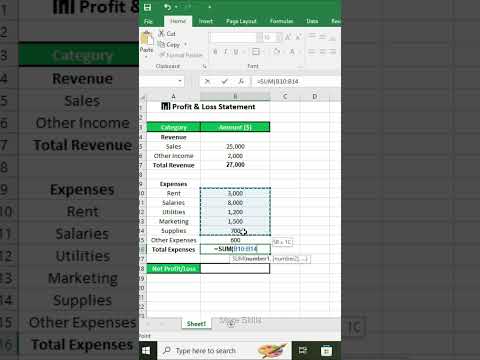Select the Other Expenses value 600
This screenshot has width=480, height=360.
point(235,240)
